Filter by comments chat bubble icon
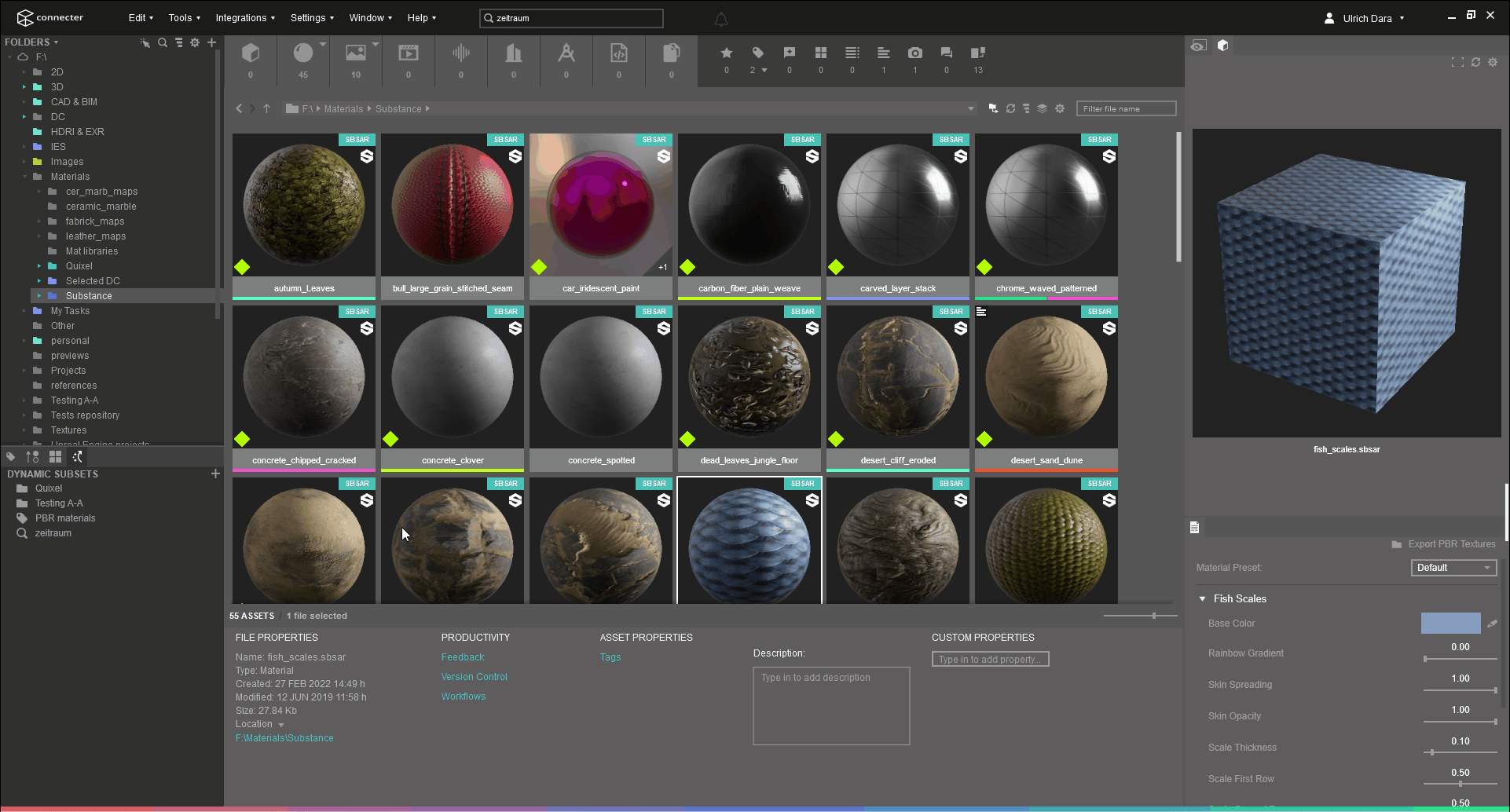Image resolution: width=1510 pixels, height=812 pixels. tap(947, 53)
